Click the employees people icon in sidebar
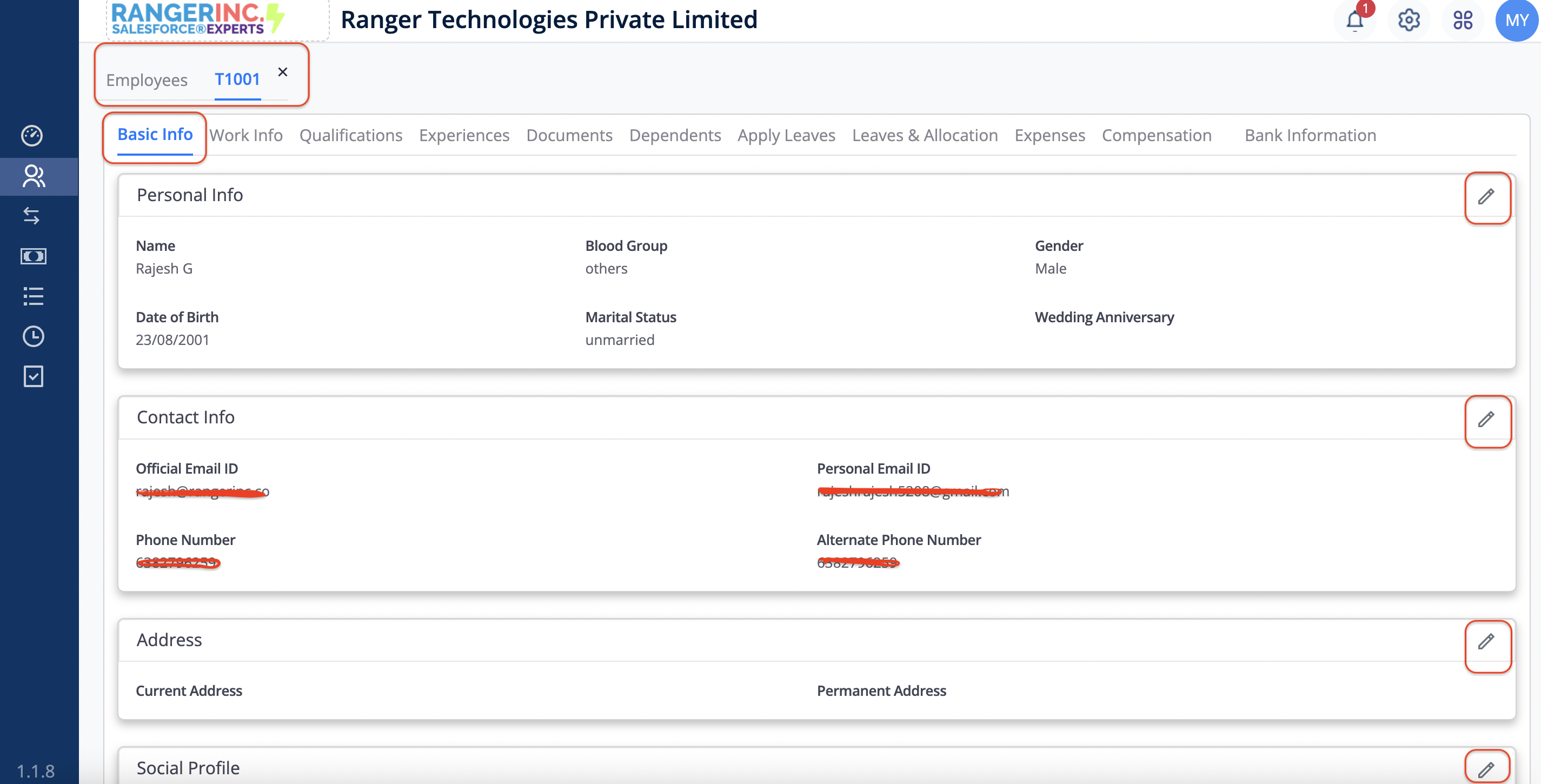1541x784 pixels. tap(34, 176)
